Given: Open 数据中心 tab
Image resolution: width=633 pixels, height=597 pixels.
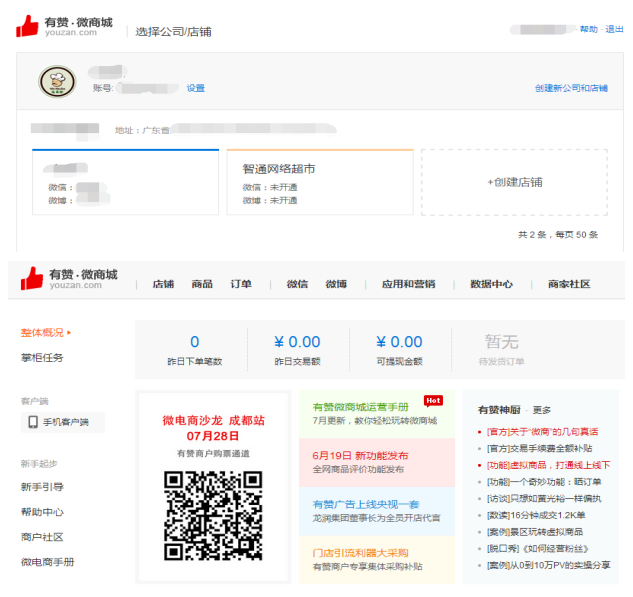Looking at the screenshot, I should [491, 284].
